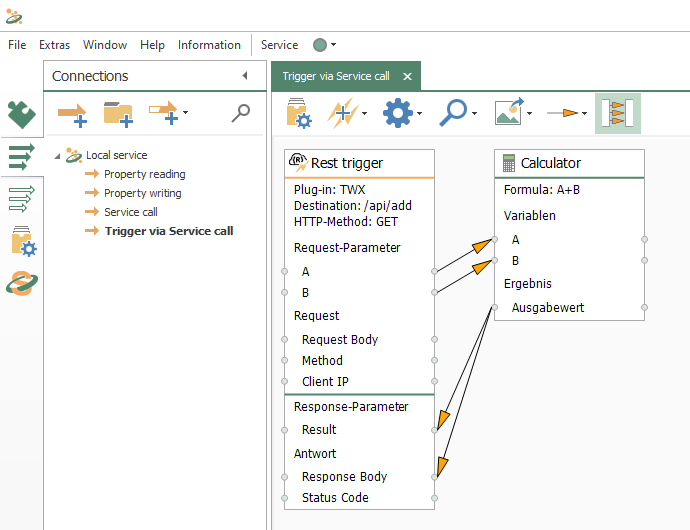690x530 pixels.
Task: Toggle the highlighted layout view toolbar button
Action: click(x=617, y=113)
